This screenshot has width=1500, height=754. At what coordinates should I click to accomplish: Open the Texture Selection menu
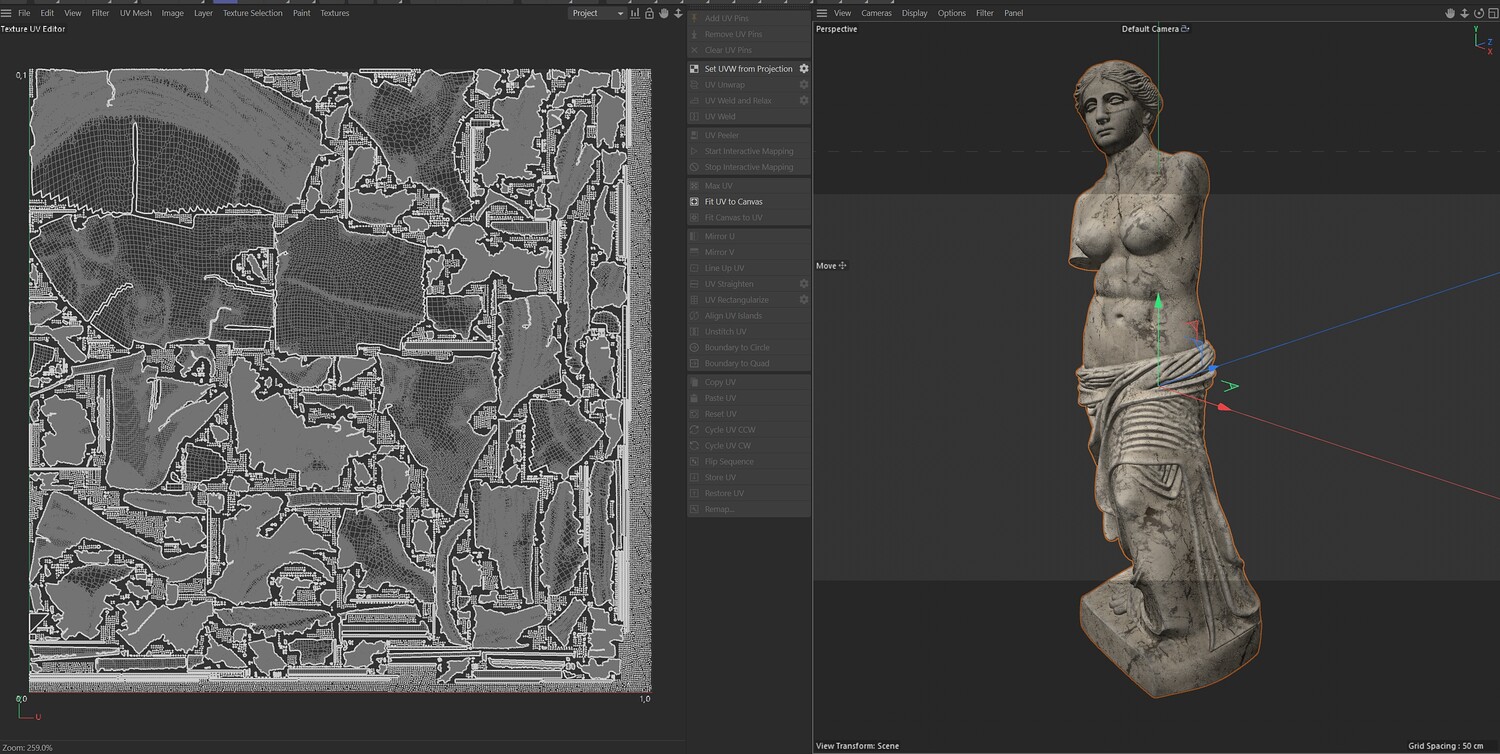pyautogui.click(x=253, y=13)
